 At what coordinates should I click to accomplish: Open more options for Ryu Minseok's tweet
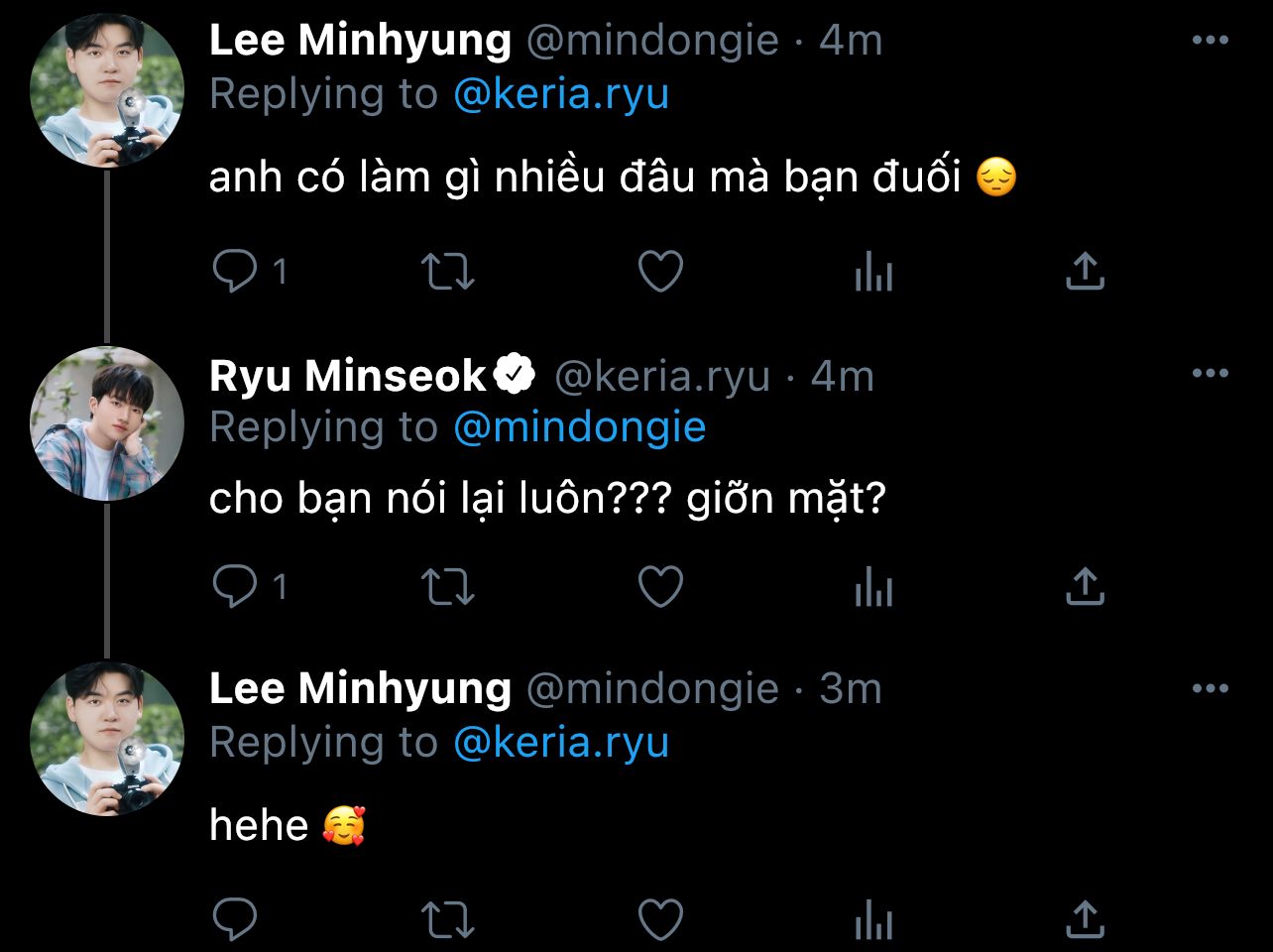[1210, 374]
